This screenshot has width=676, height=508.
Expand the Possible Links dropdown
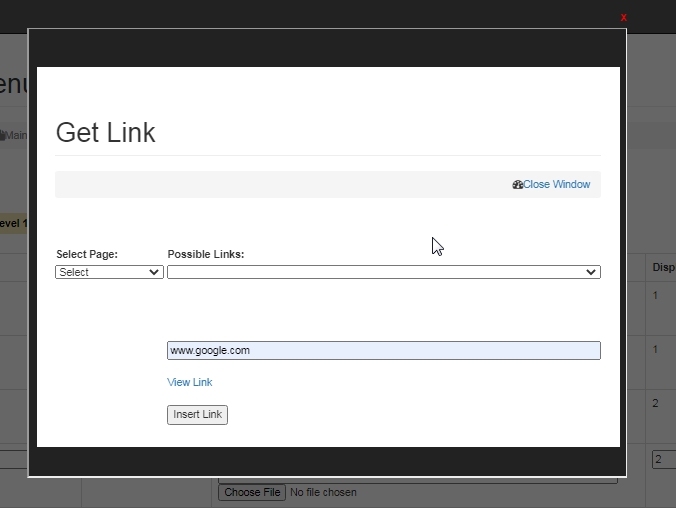pos(383,272)
